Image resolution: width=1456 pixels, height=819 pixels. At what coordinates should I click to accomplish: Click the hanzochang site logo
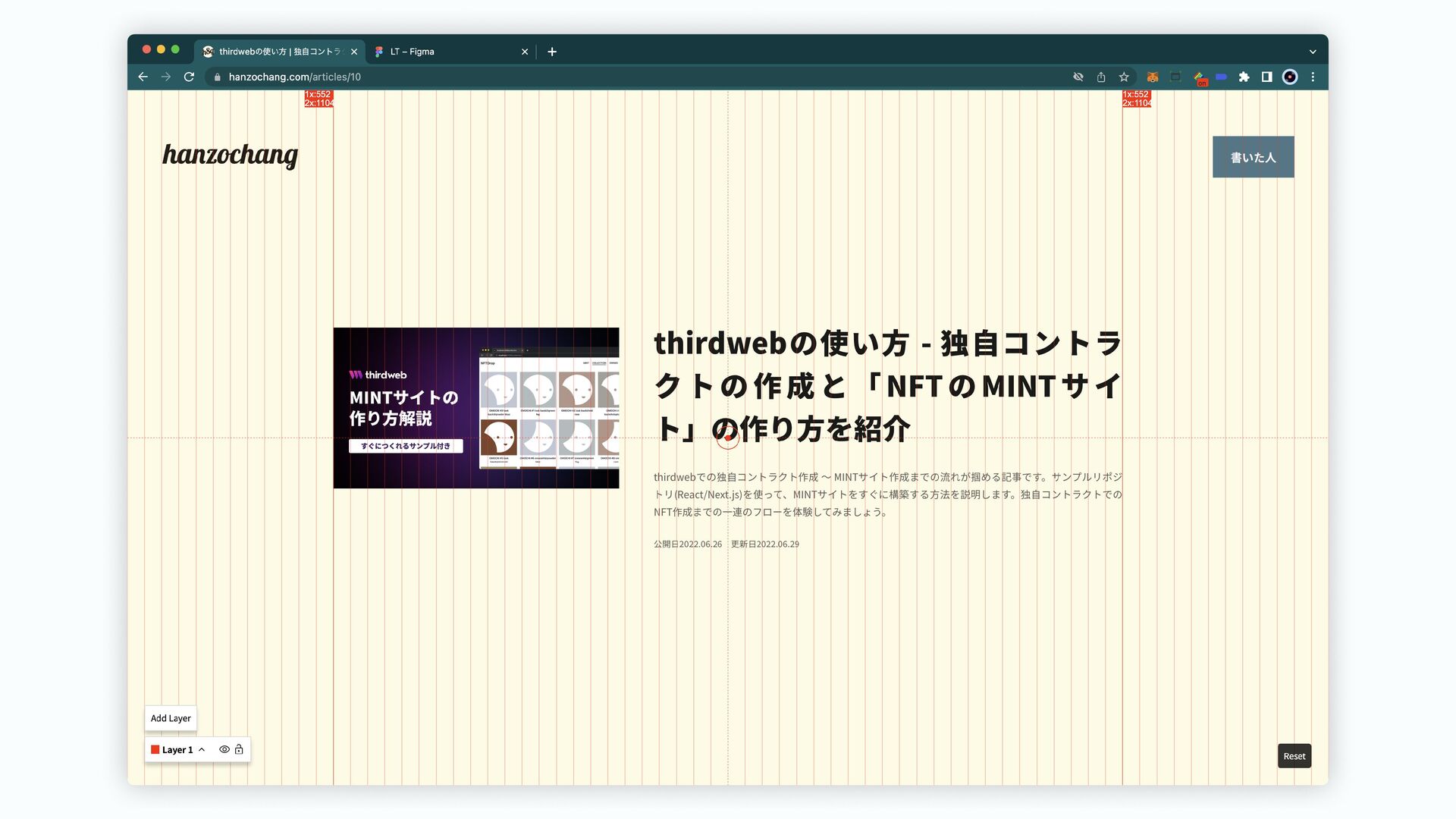231,155
